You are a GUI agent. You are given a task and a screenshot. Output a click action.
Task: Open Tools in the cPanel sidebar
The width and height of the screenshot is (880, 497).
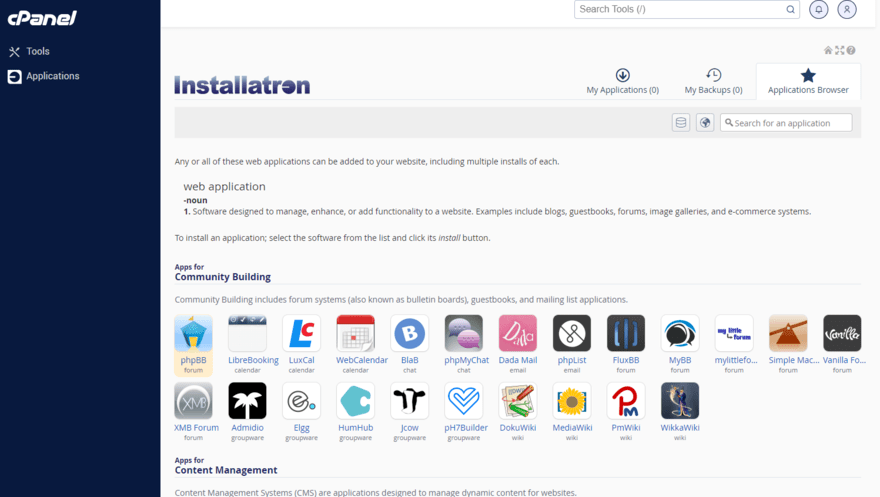[x=29, y=51]
